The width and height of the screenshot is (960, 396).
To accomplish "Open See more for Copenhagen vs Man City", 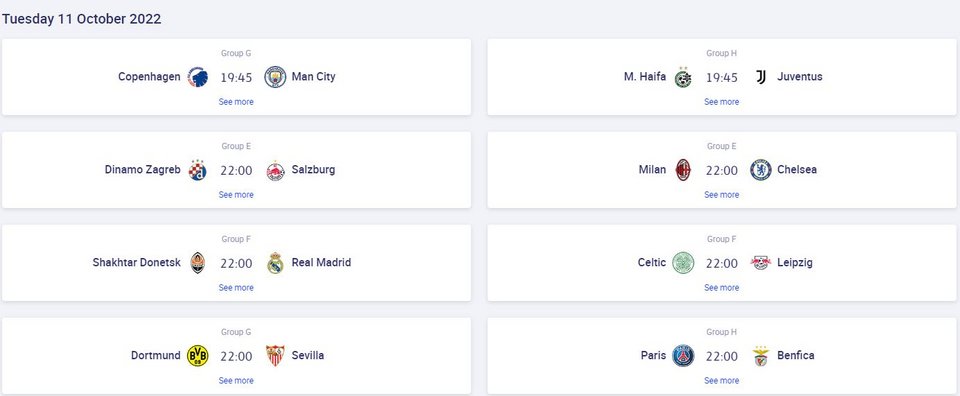I will coord(236,102).
